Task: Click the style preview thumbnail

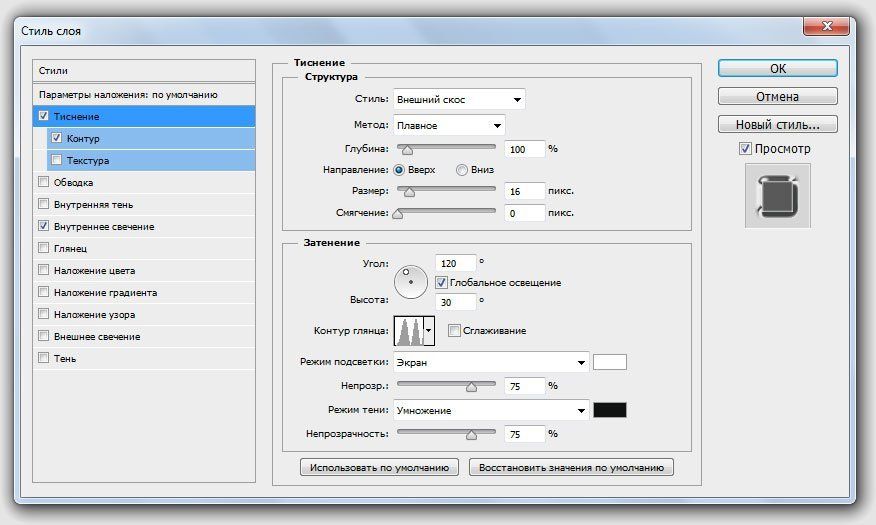Action: pos(778,195)
